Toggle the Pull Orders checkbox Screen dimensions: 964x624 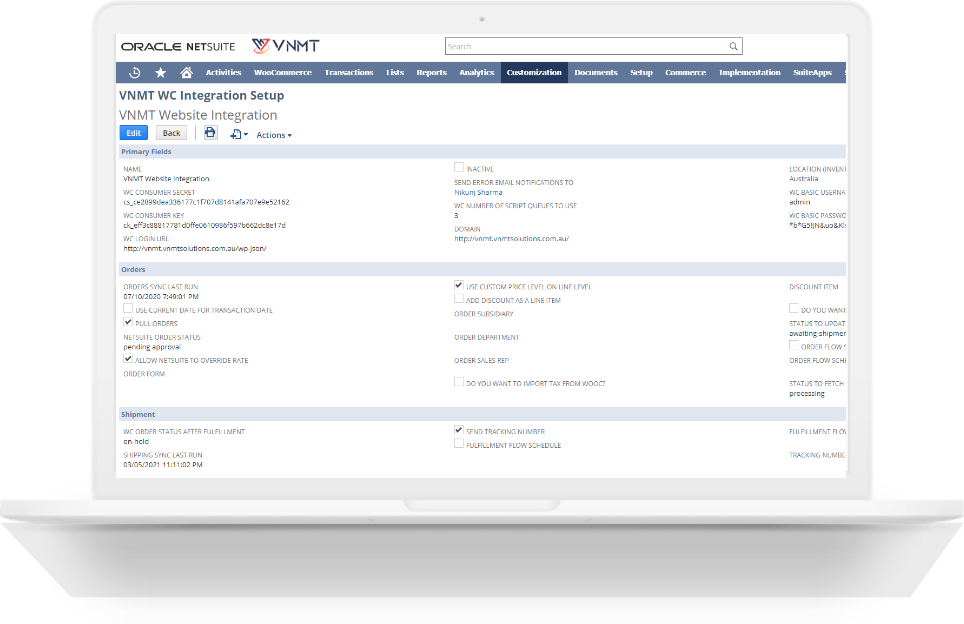128,323
